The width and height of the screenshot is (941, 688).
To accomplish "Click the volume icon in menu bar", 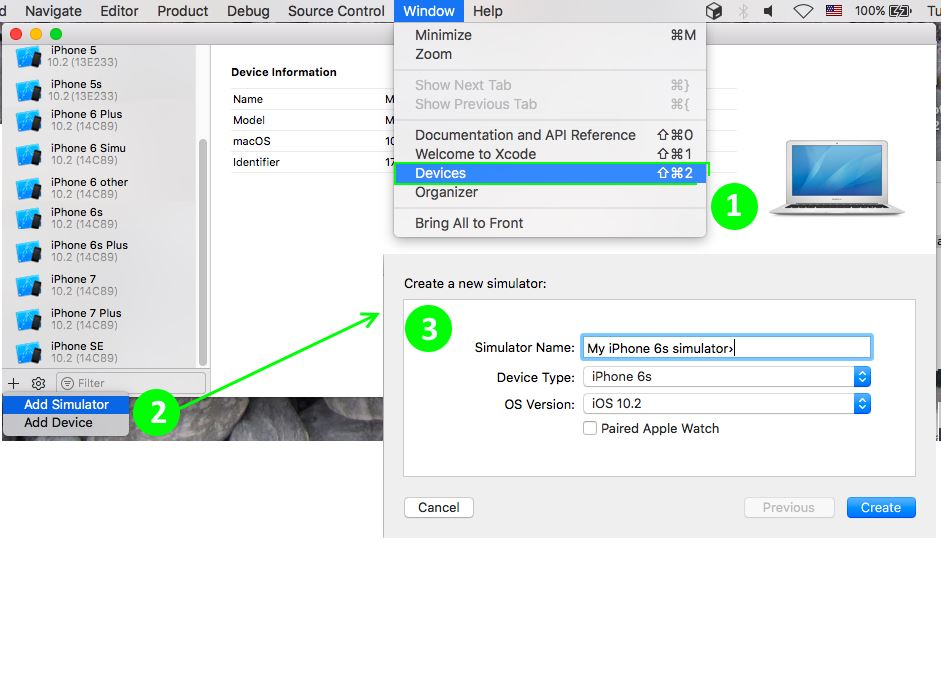I will (768, 11).
